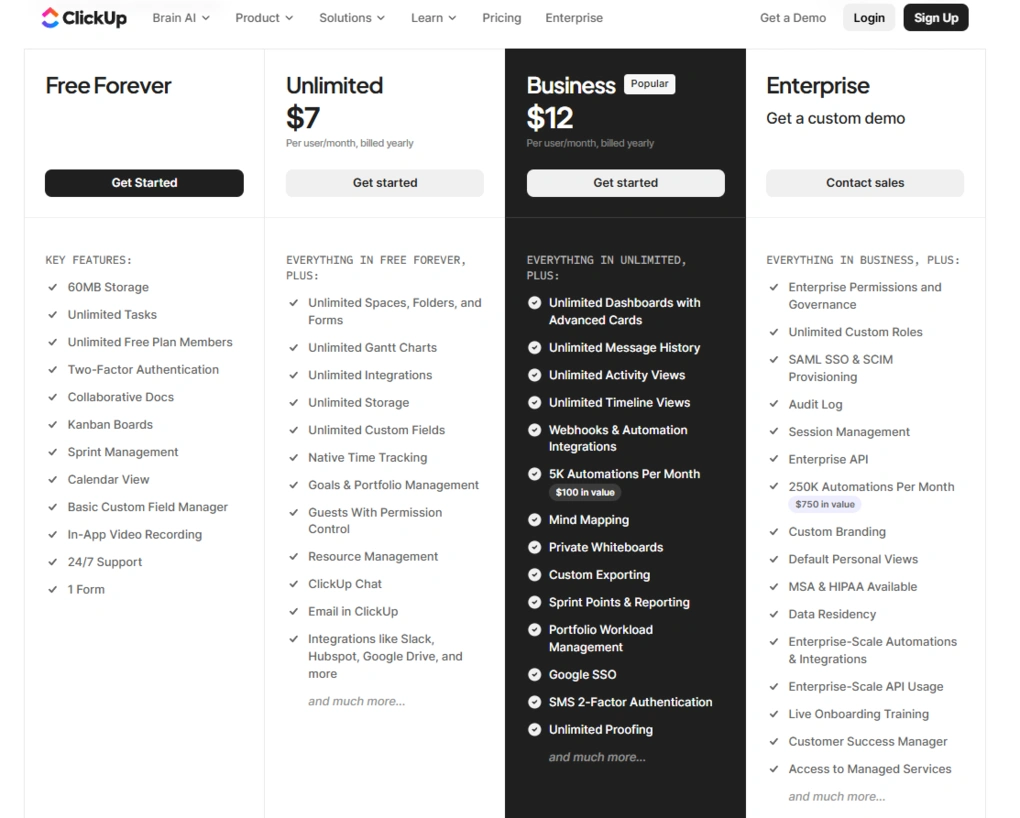The image size is (1020, 818).
Task: Click Contact sales under Enterprise
Action: [865, 183]
